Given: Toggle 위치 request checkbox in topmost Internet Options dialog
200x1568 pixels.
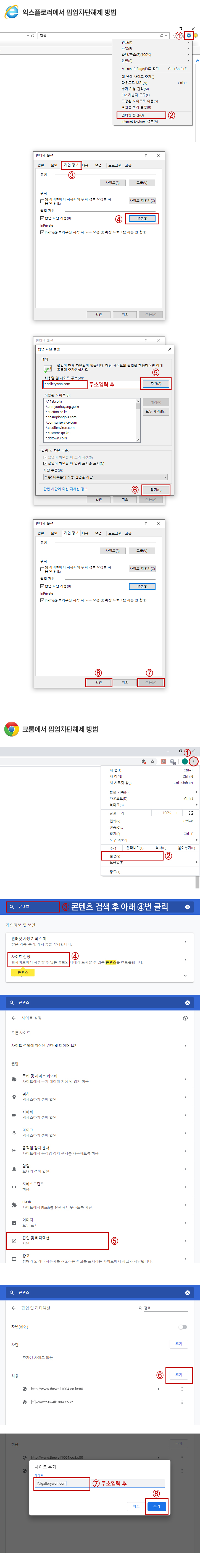Looking at the screenshot, I should pyautogui.click(x=42, y=201).
